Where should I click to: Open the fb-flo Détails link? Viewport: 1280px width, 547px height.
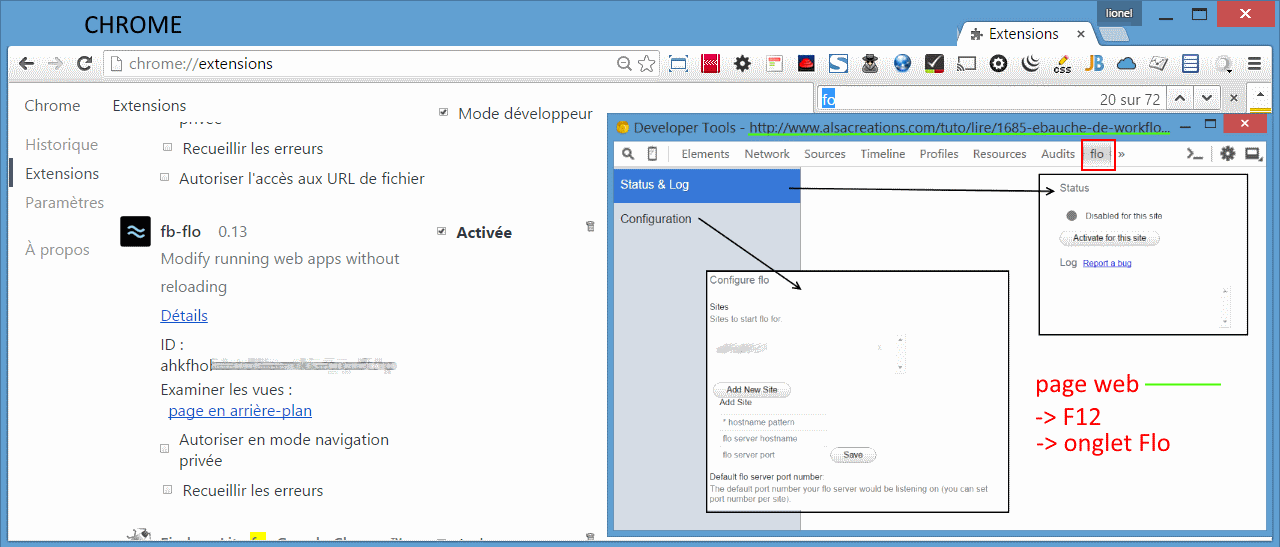[184, 315]
